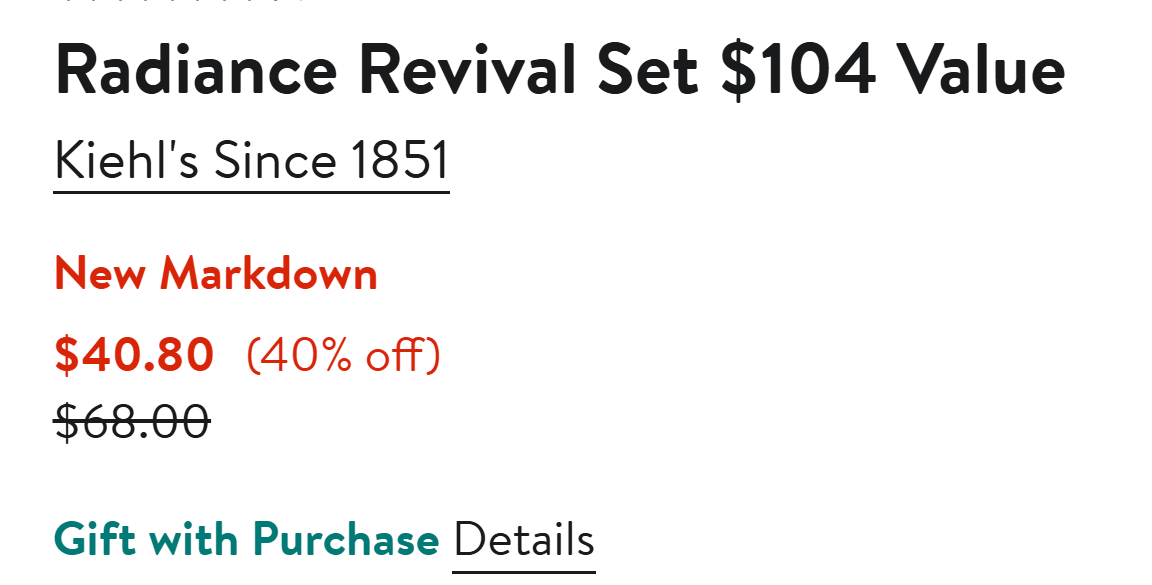Click the word off in the discount
Screen dimensions: 1152x585
[x=395, y=355]
